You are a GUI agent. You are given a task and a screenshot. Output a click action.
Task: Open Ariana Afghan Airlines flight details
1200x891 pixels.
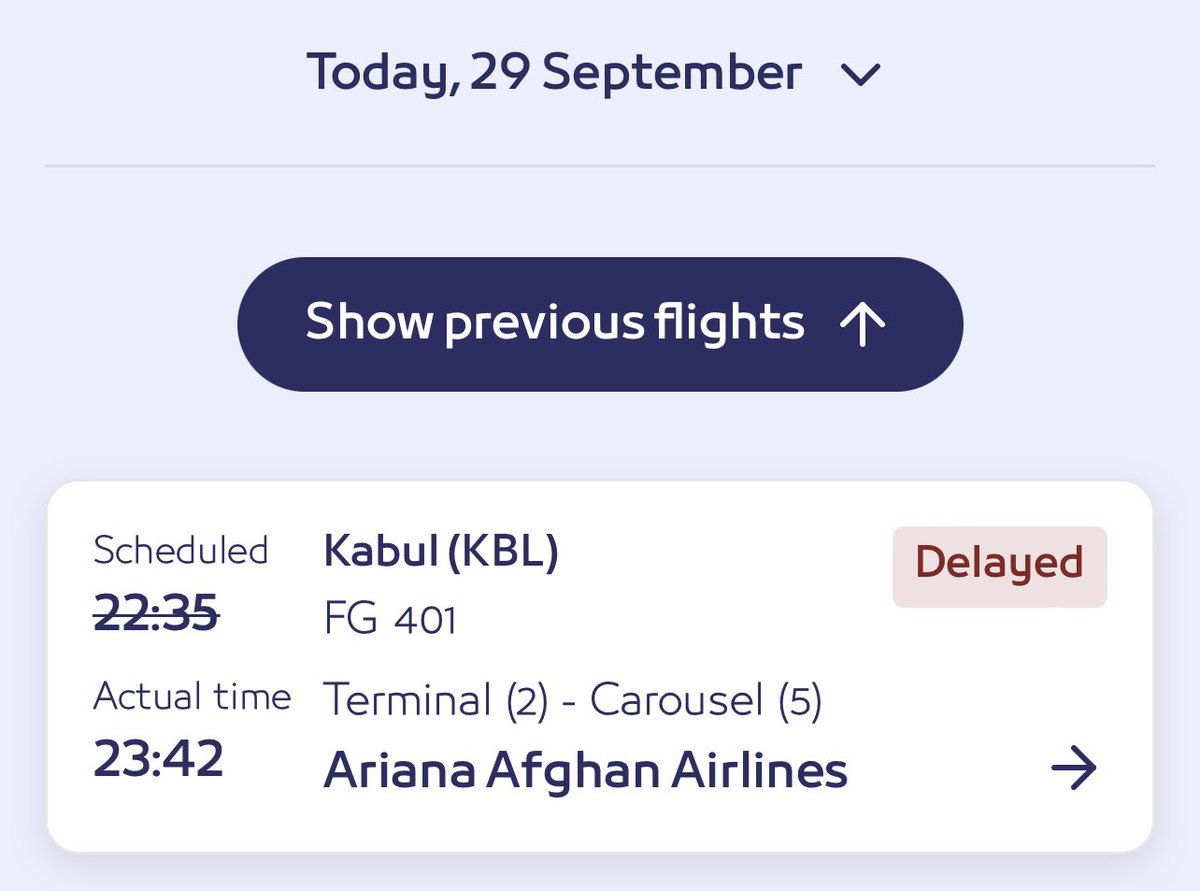tap(585, 771)
